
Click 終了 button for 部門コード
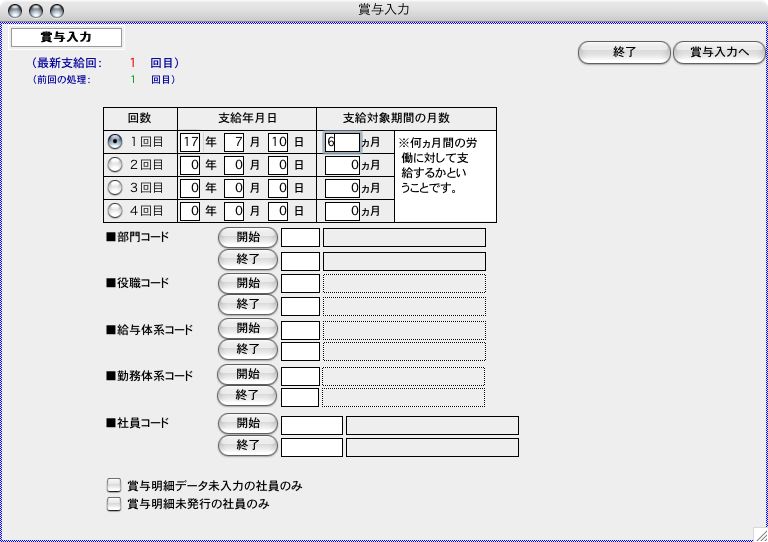tap(247, 260)
